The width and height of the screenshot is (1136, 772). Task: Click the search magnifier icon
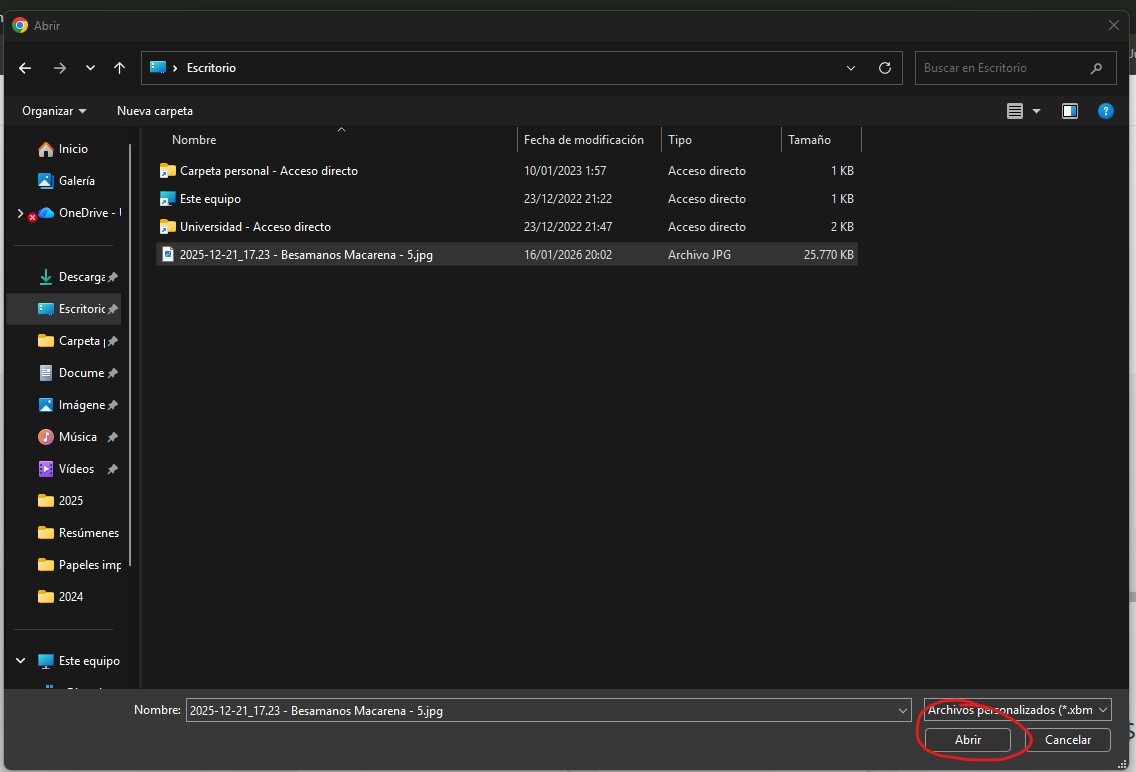coord(1096,68)
